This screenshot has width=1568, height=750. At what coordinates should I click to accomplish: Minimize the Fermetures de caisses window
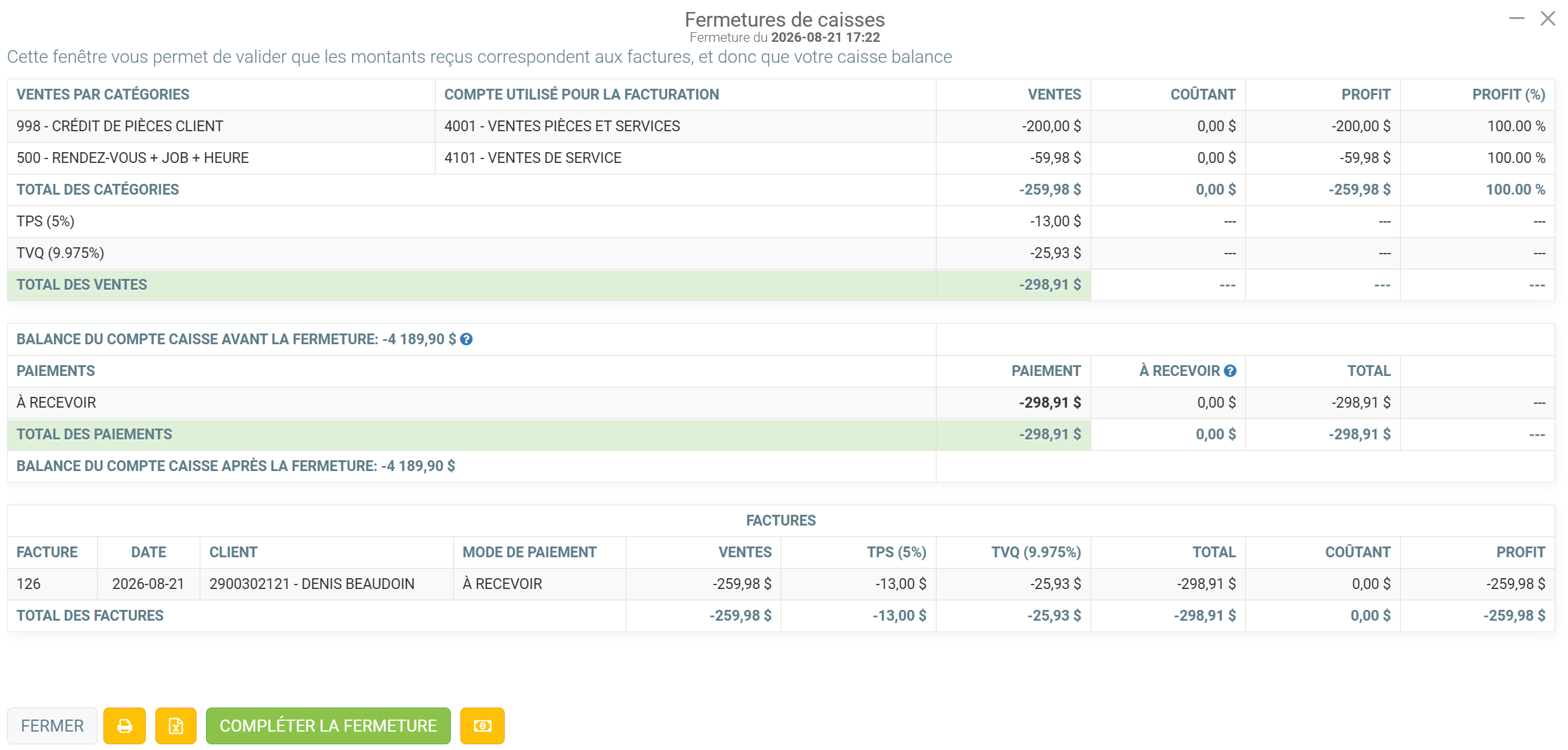click(x=1517, y=18)
